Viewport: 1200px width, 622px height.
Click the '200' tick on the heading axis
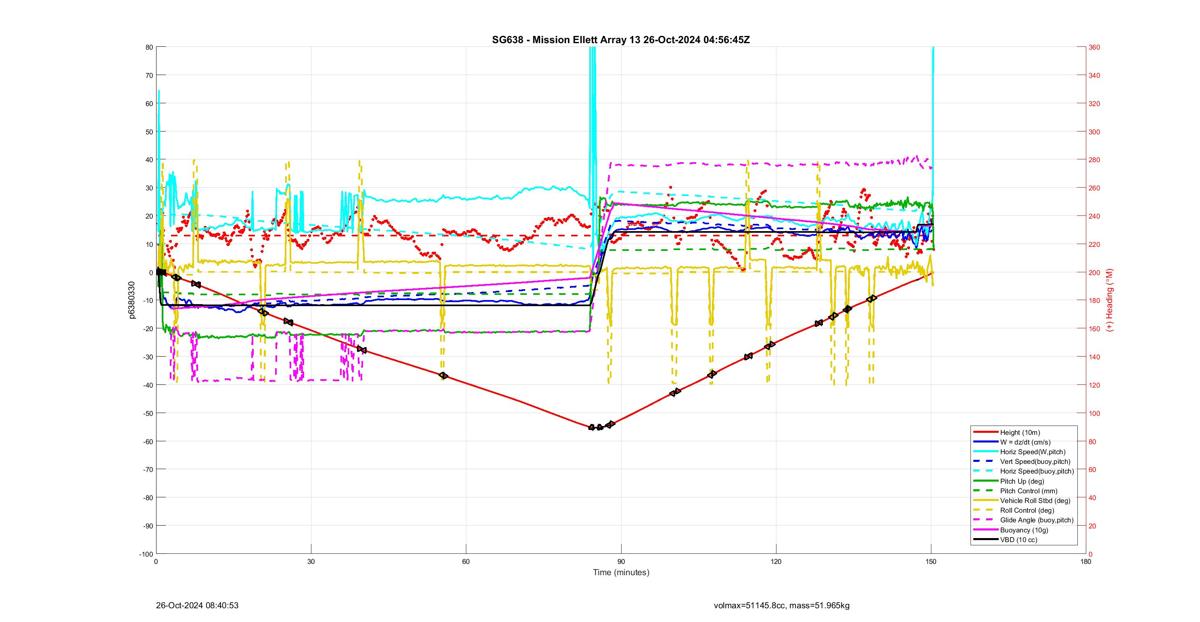tap(1095, 272)
